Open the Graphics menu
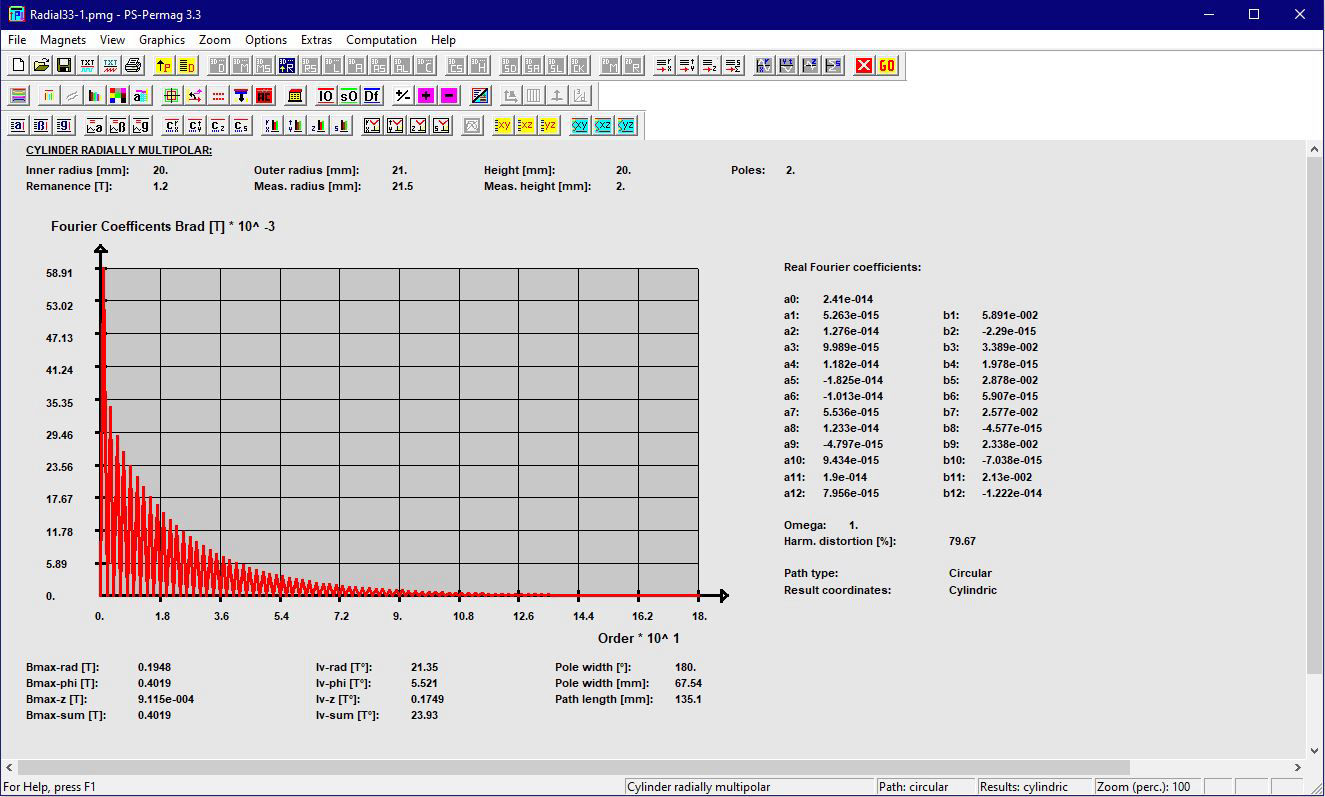Image resolution: width=1325 pixels, height=797 pixels. (162, 40)
